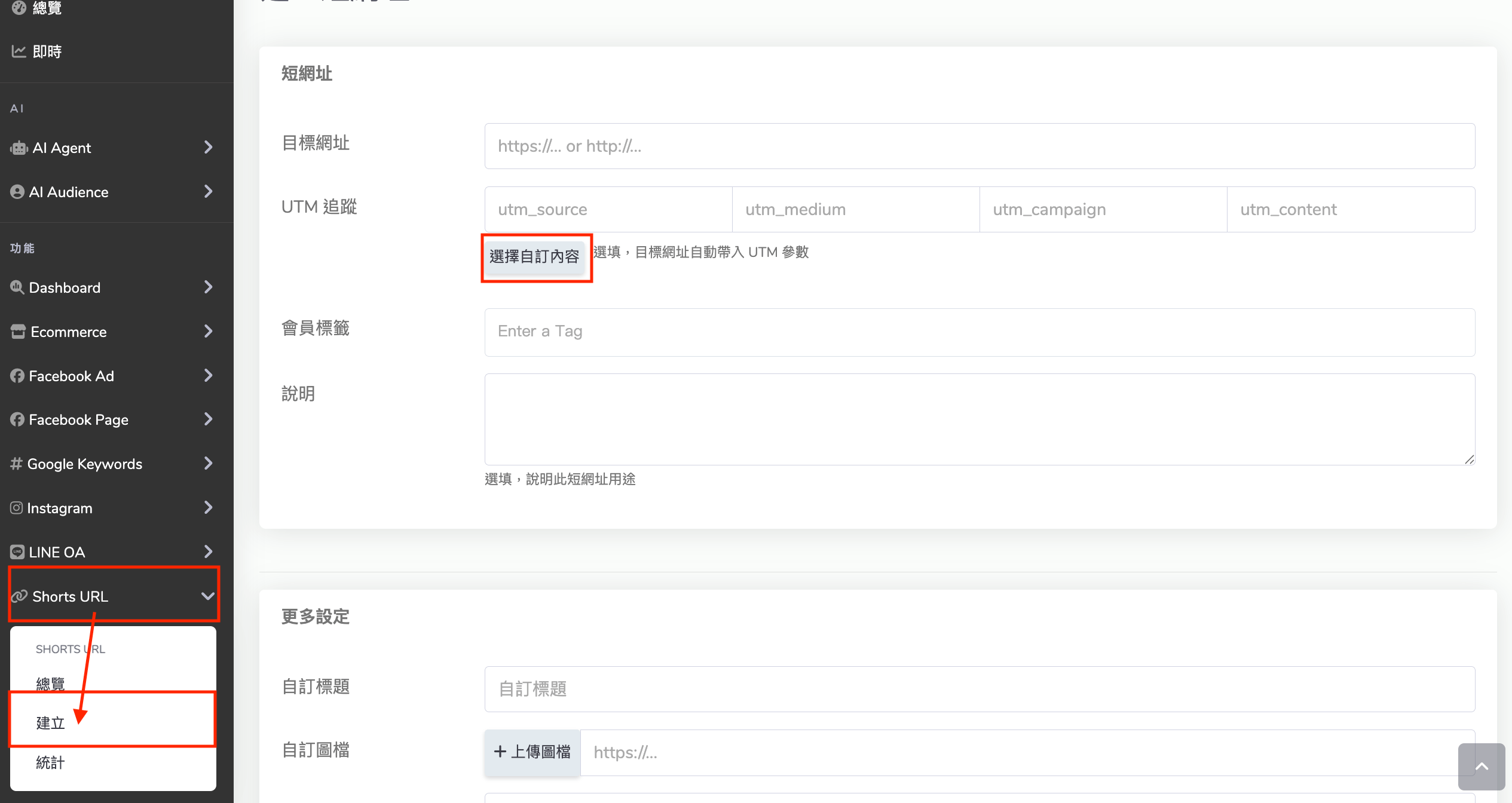
Task: Click the LINE OA logo icon
Action: (x=17, y=552)
